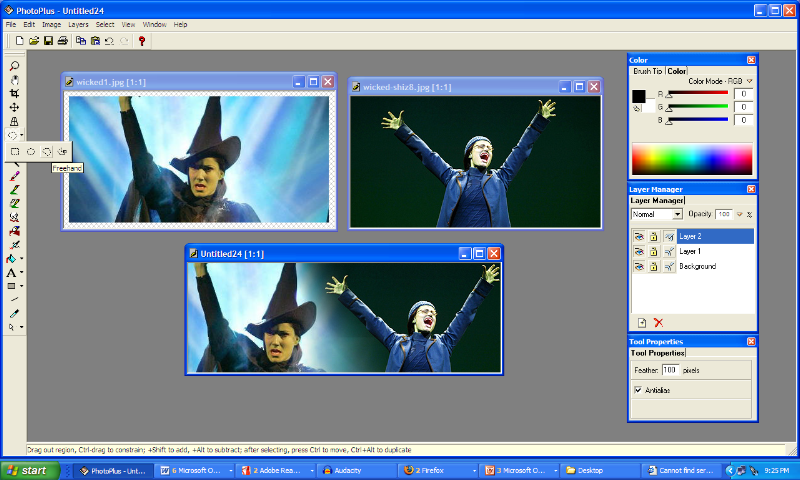Viewport: 800px width, 480px height.
Task: Open the selection tool flyout arrow
Action: [21, 135]
